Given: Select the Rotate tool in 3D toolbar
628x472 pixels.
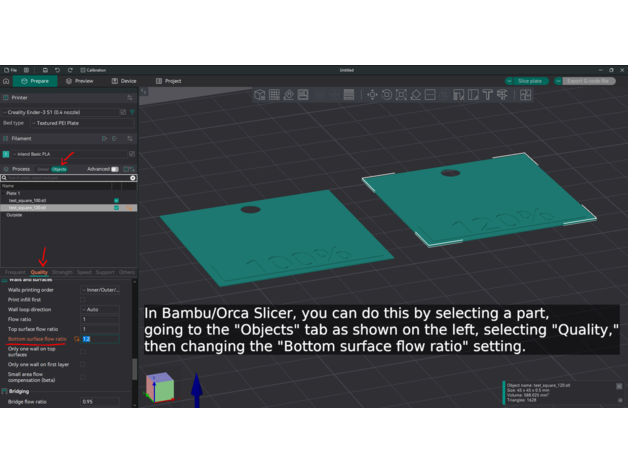Looking at the screenshot, I should point(387,95).
